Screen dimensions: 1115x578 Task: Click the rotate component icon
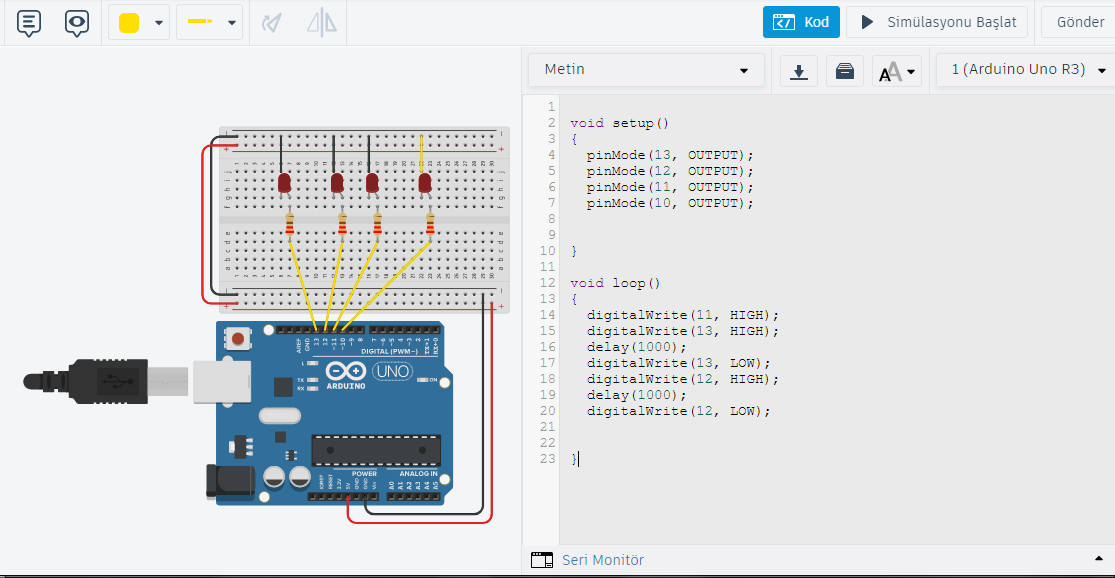tap(271, 22)
